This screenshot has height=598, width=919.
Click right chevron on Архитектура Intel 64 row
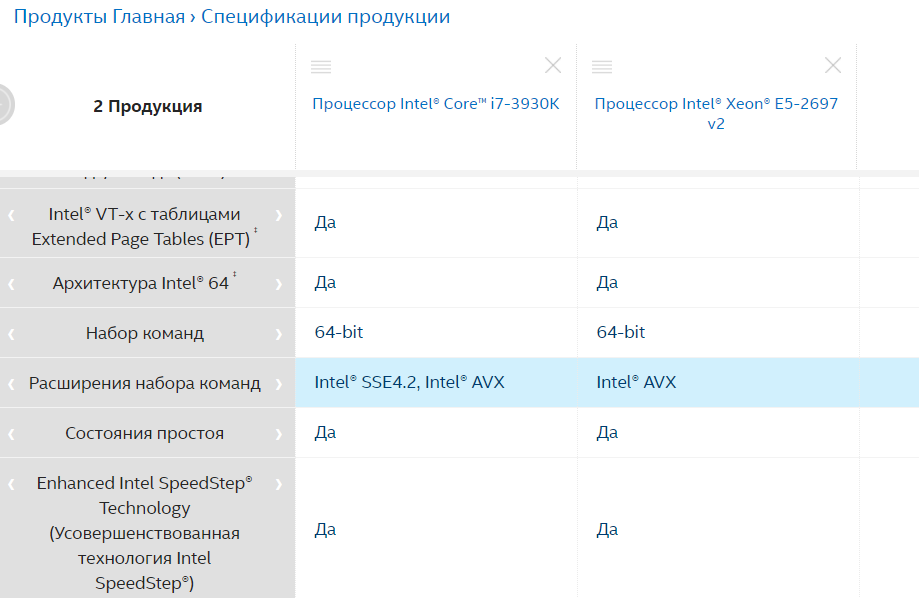279,284
